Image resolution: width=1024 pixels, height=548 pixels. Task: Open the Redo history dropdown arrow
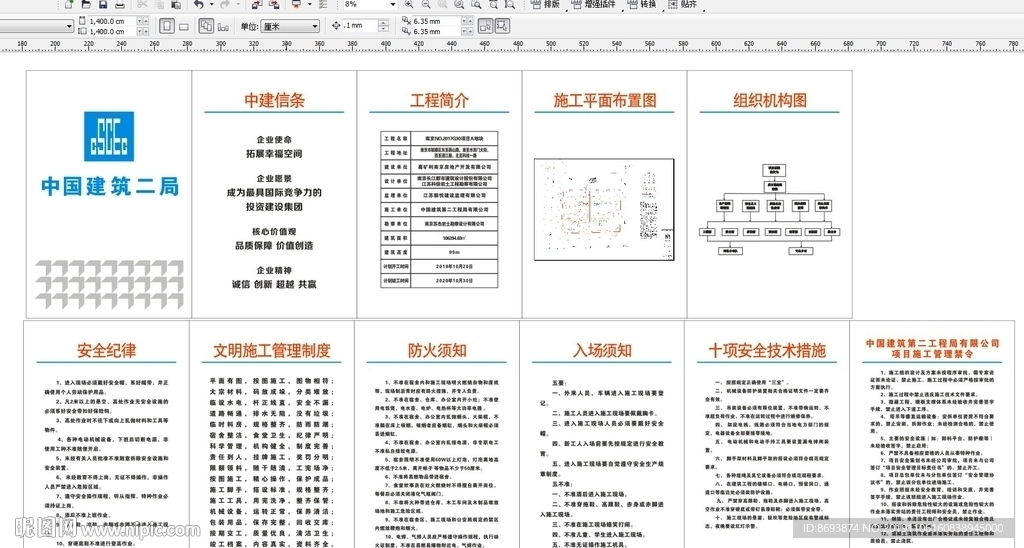click(238, 5)
